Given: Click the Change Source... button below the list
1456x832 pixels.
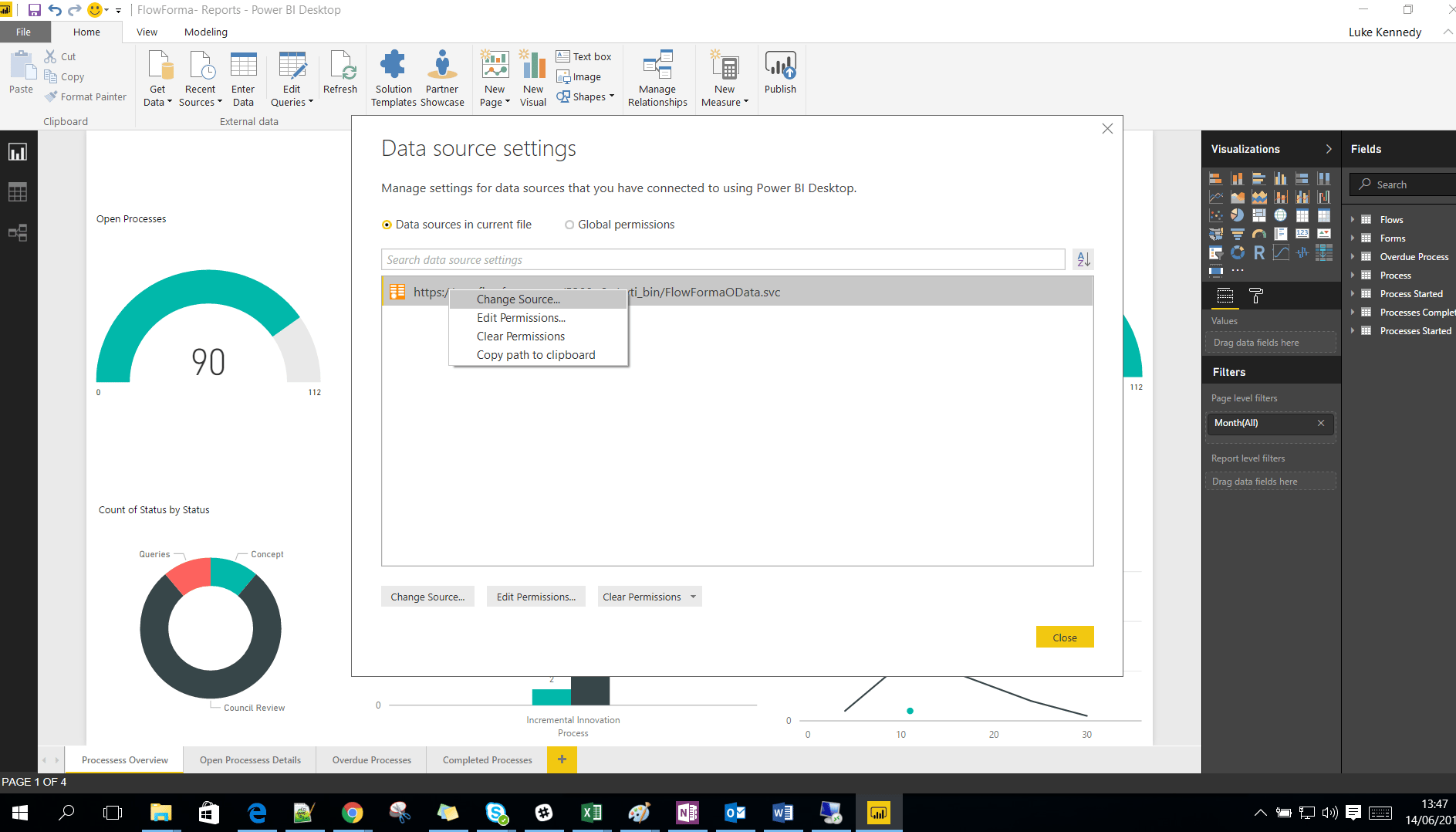Looking at the screenshot, I should (x=427, y=597).
